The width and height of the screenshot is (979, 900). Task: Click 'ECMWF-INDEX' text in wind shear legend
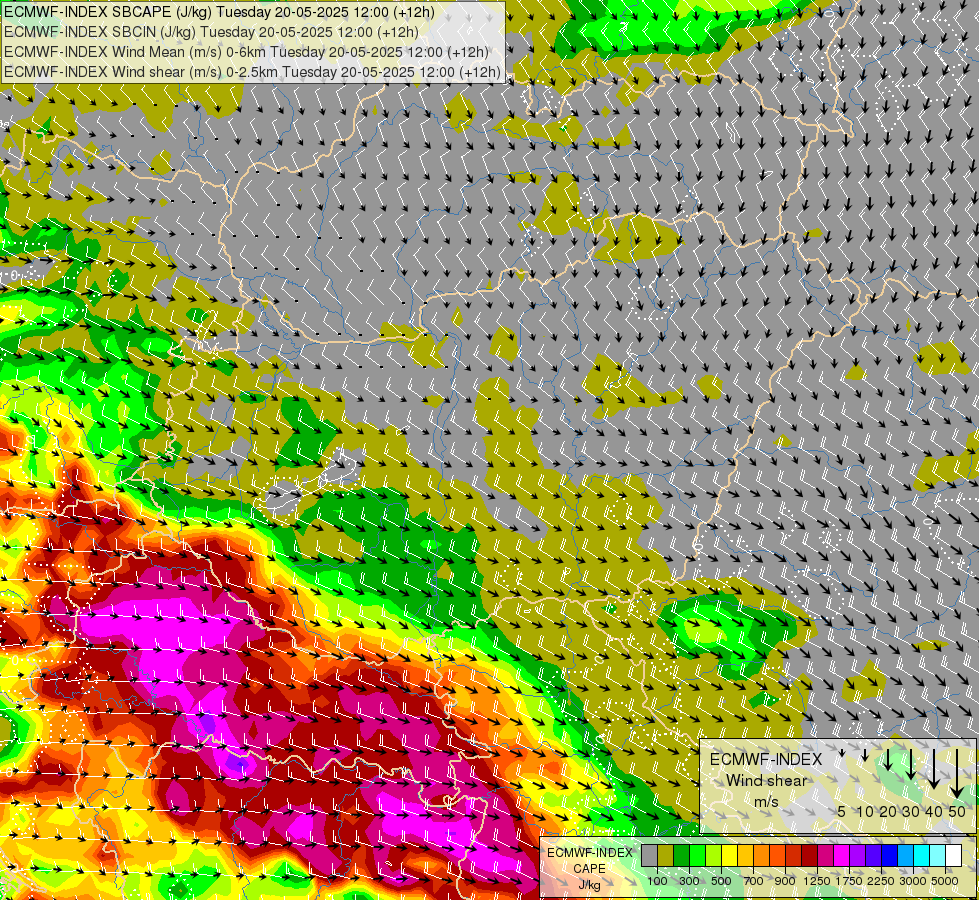[766, 759]
